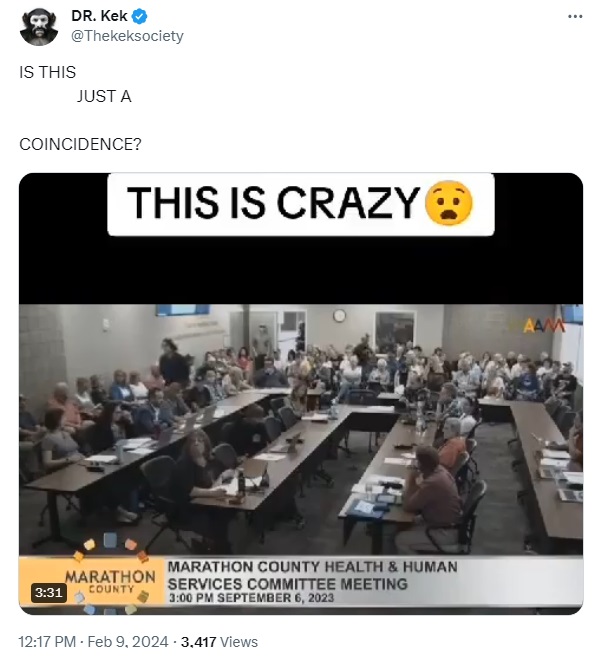Image resolution: width=604 pixels, height=662 pixels.
Task: Click the Health & Human Services banner title
Action: pos(312,575)
